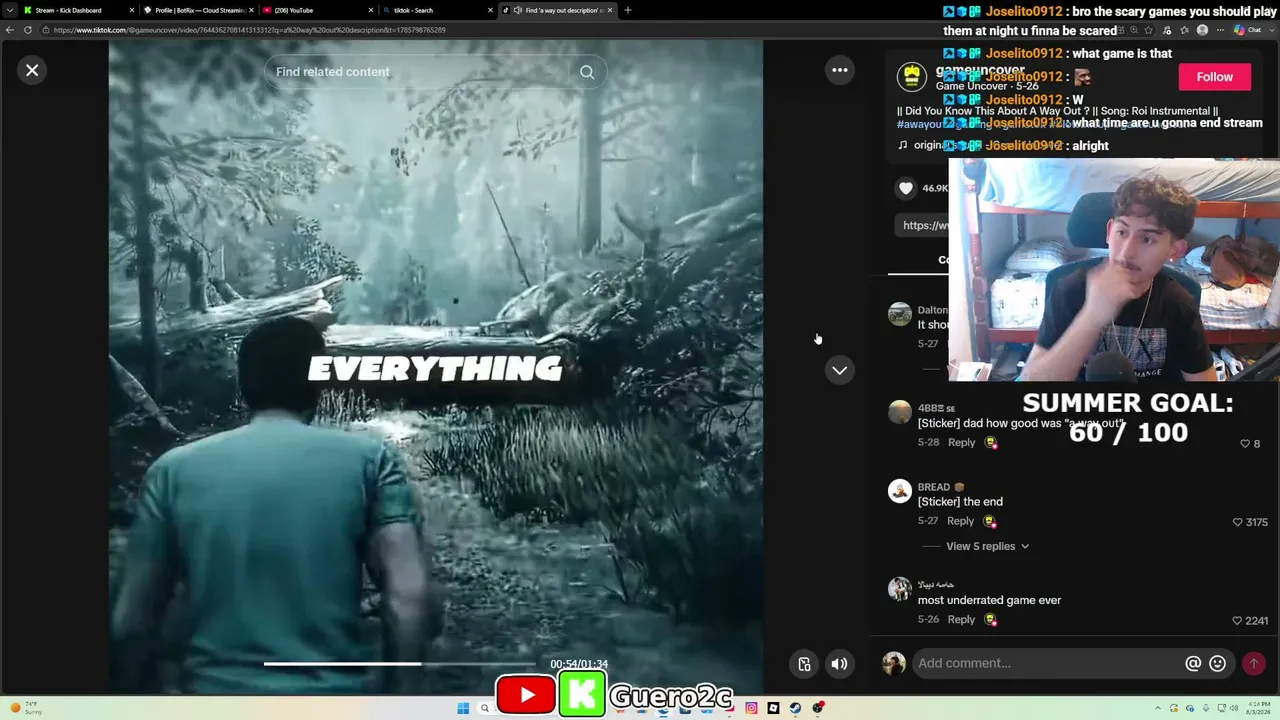Screen dimensions: 1280x720
Task: Open the tab list dropdown at top-left
Action: tap(10, 10)
